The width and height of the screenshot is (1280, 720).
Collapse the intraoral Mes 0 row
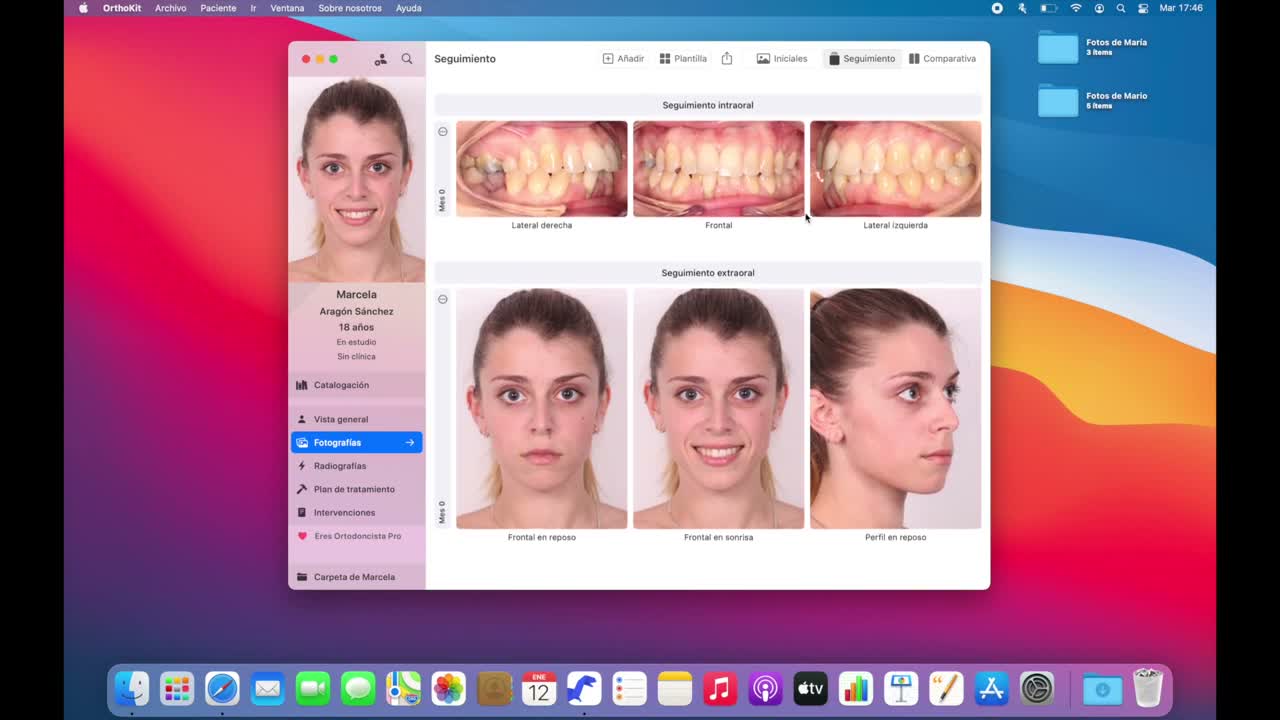click(x=443, y=132)
